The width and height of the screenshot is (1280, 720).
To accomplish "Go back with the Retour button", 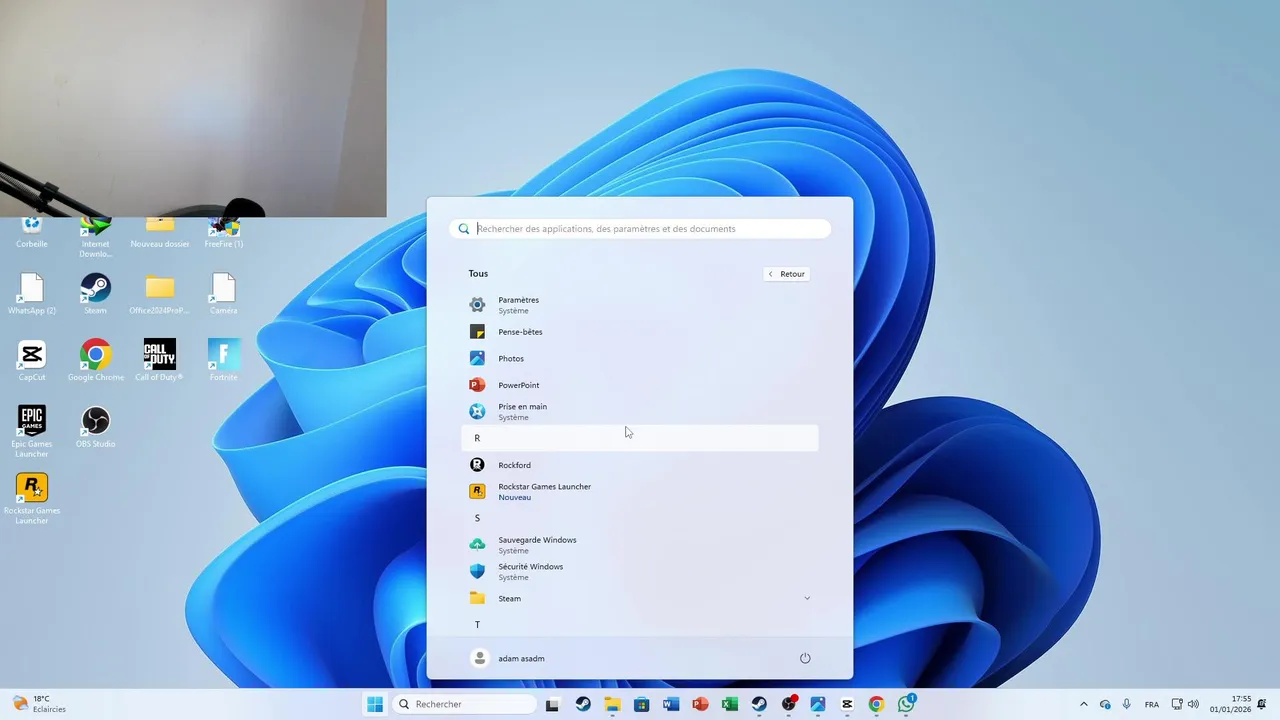I will pos(786,274).
